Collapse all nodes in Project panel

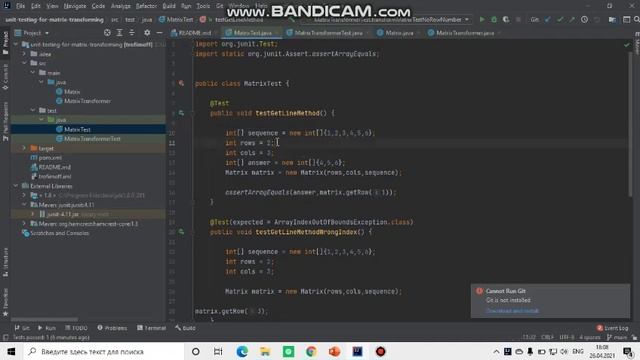coord(131,33)
